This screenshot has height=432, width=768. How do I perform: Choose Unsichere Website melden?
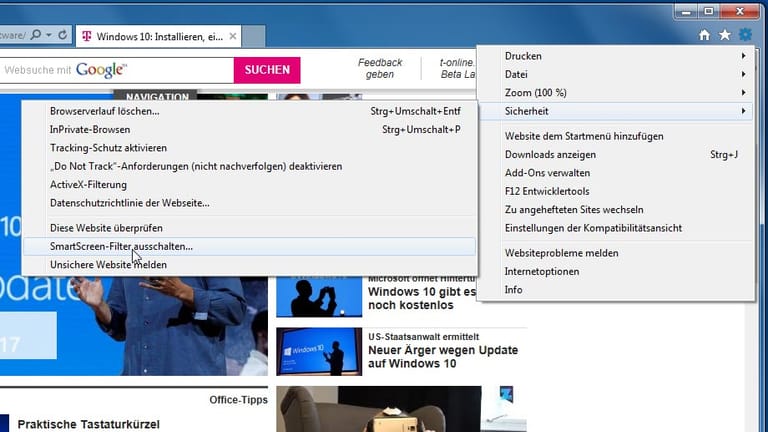249,265
